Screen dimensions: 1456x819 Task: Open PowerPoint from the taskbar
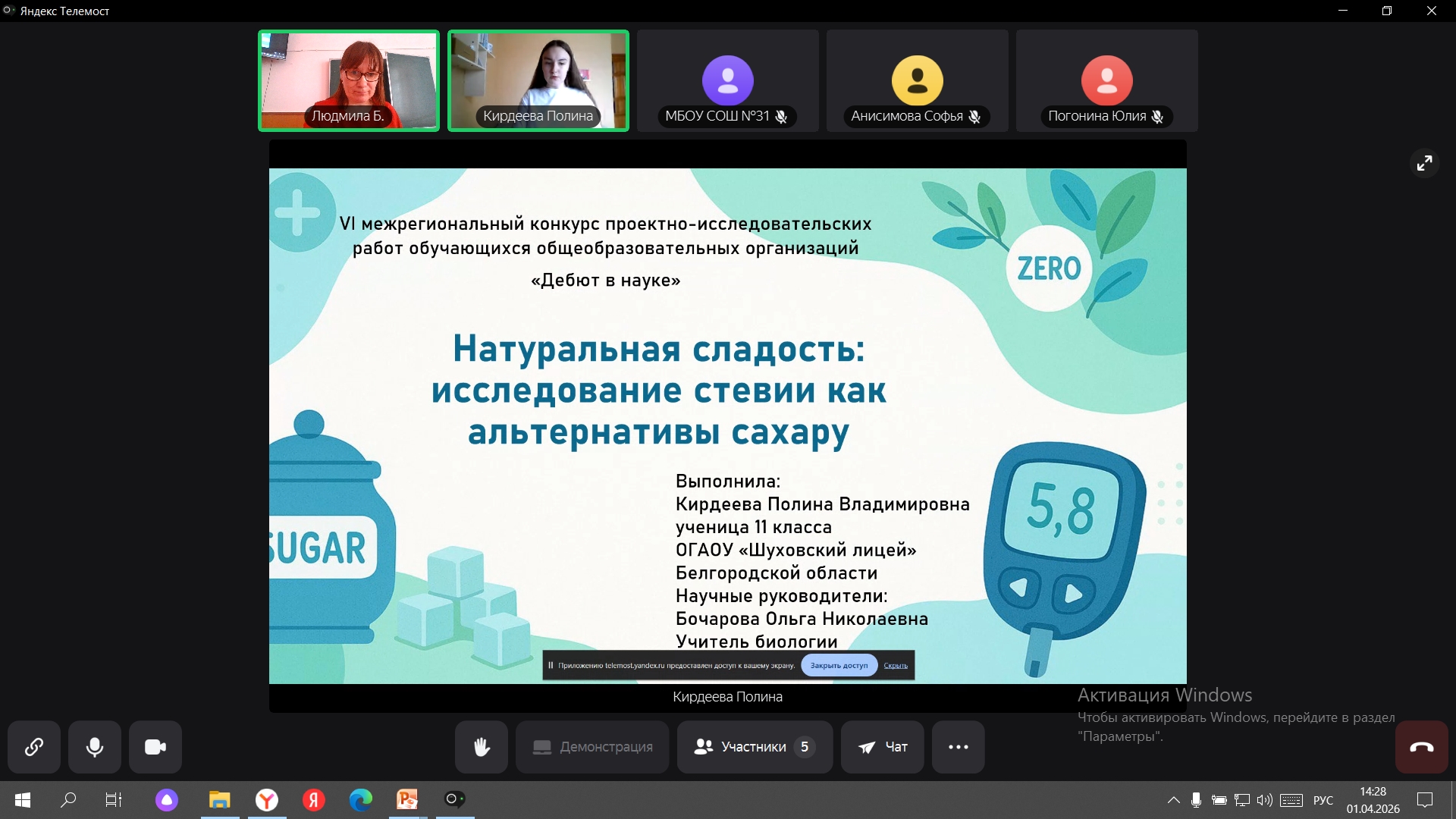click(407, 799)
